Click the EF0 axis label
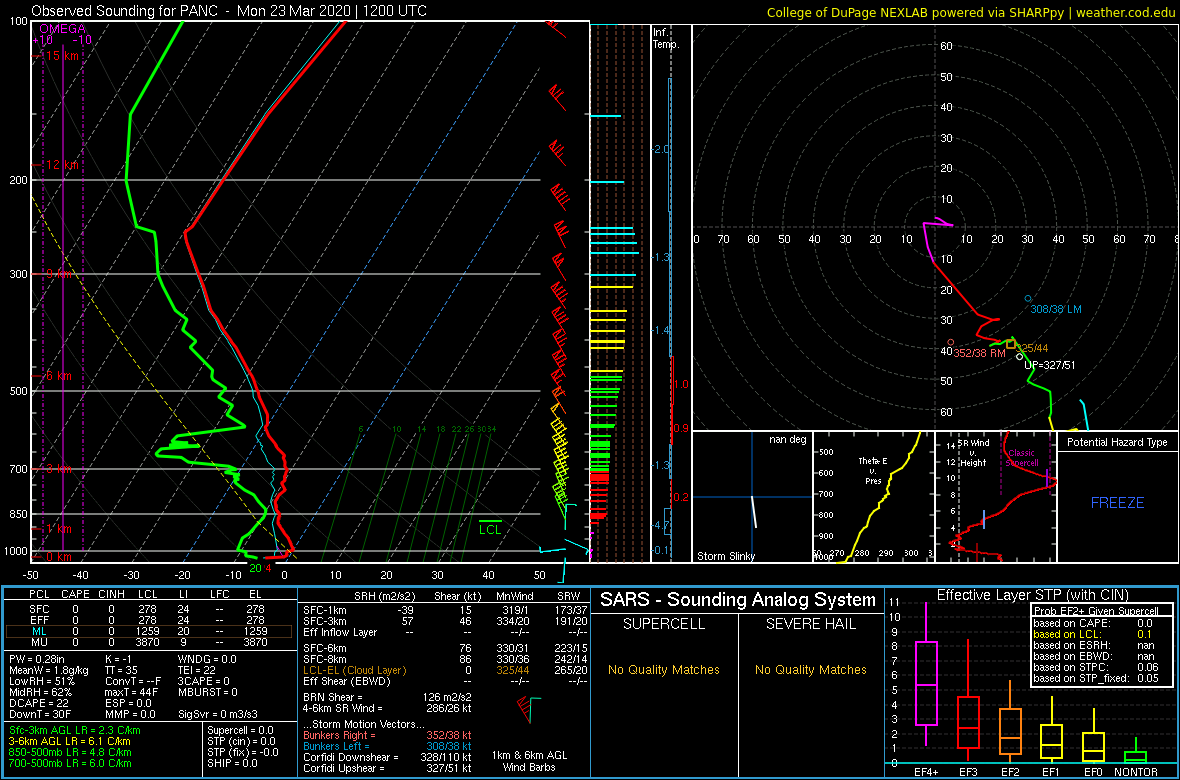Image resolution: width=1180 pixels, height=780 pixels. coord(1093,772)
